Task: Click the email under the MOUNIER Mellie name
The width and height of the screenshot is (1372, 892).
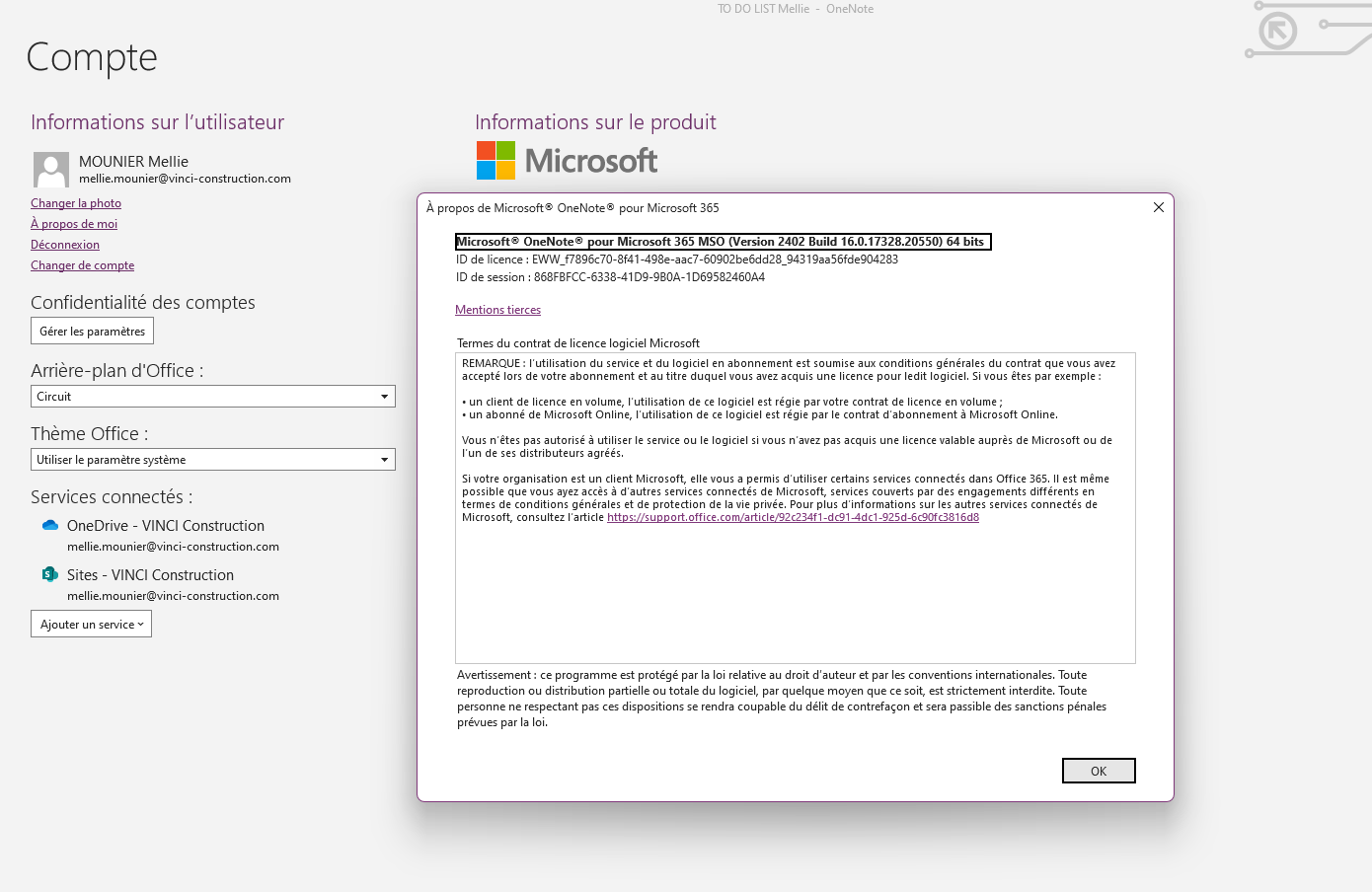Action: [x=185, y=179]
